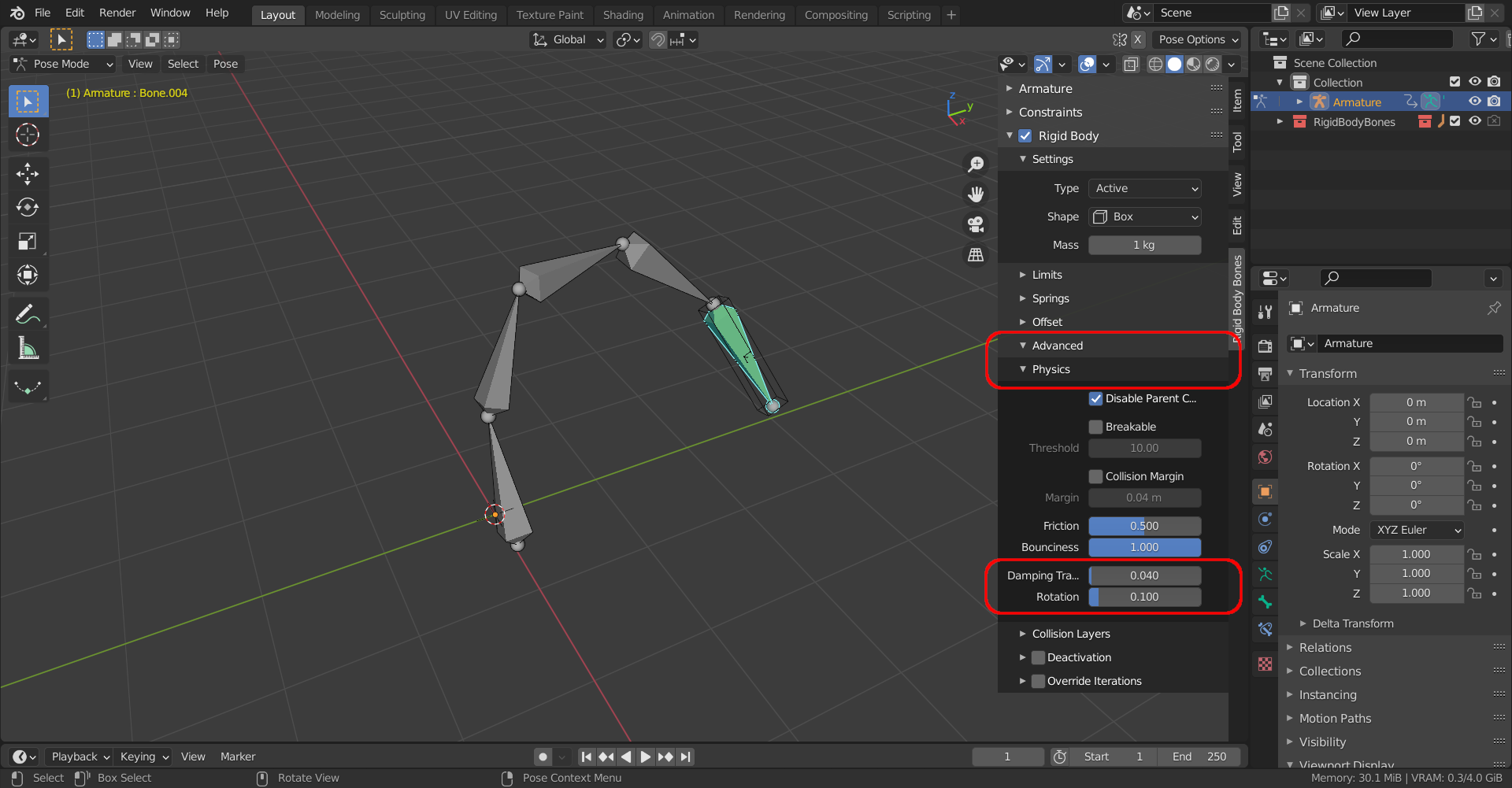Jump to the timeline start frame
This screenshot has height=788, width=1512.
(x=586, y=757)
